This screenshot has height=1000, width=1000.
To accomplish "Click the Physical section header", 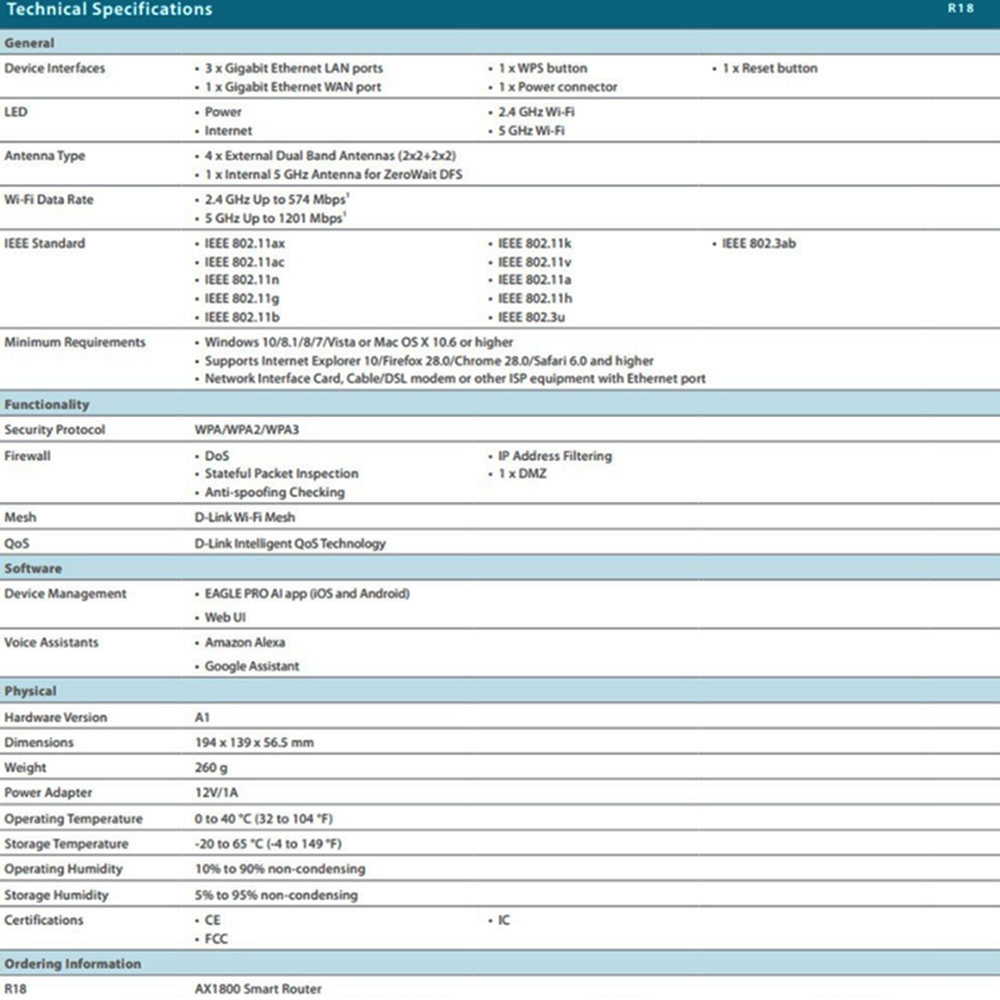I will [x=30, y=691].
